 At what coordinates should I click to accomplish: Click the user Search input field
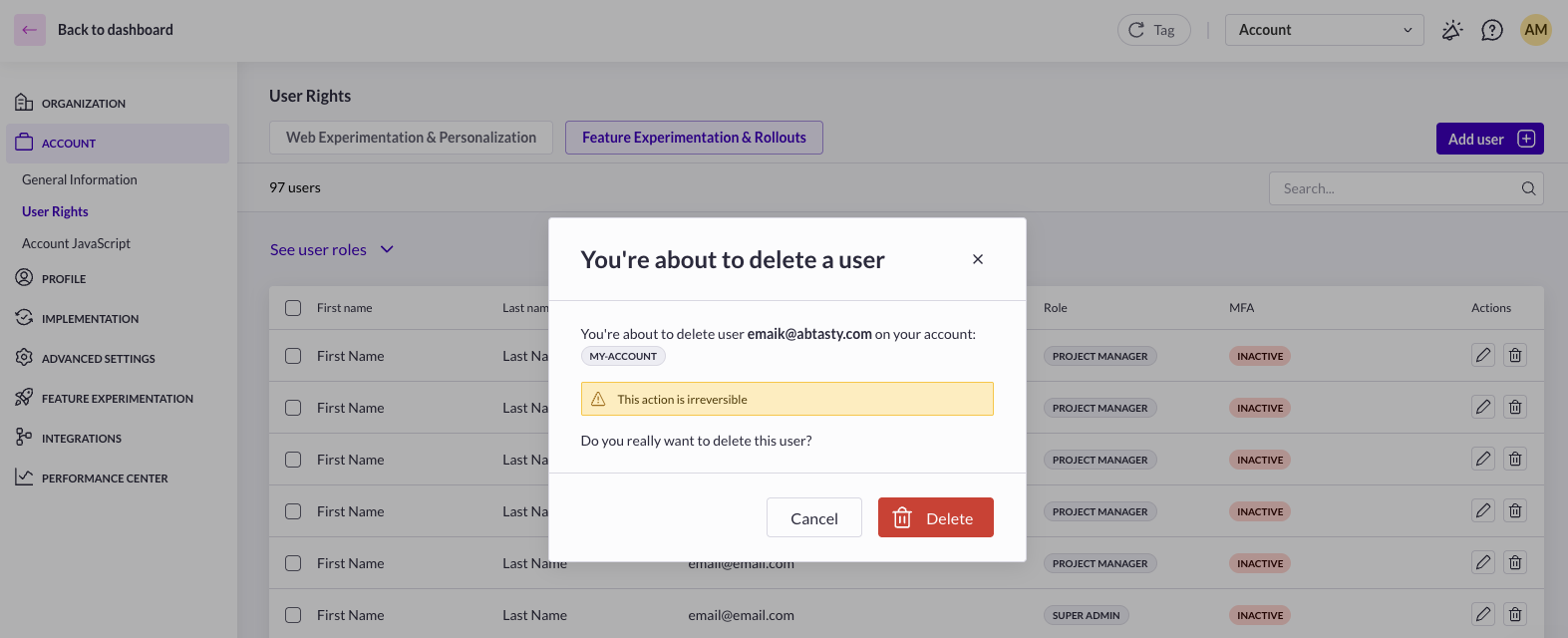[x=1396, y=188]
